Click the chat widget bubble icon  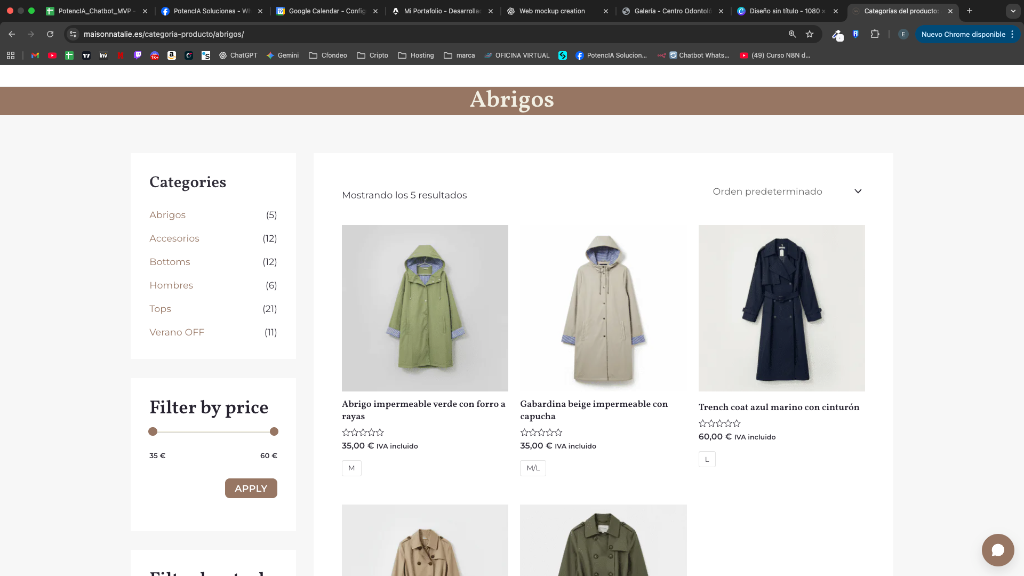pyautogui.click(x=997, y=549)
